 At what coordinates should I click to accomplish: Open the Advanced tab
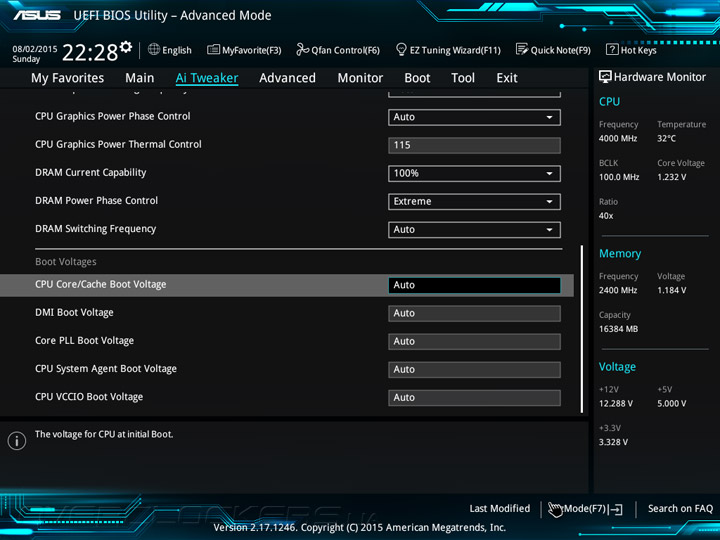coord(287,78)
